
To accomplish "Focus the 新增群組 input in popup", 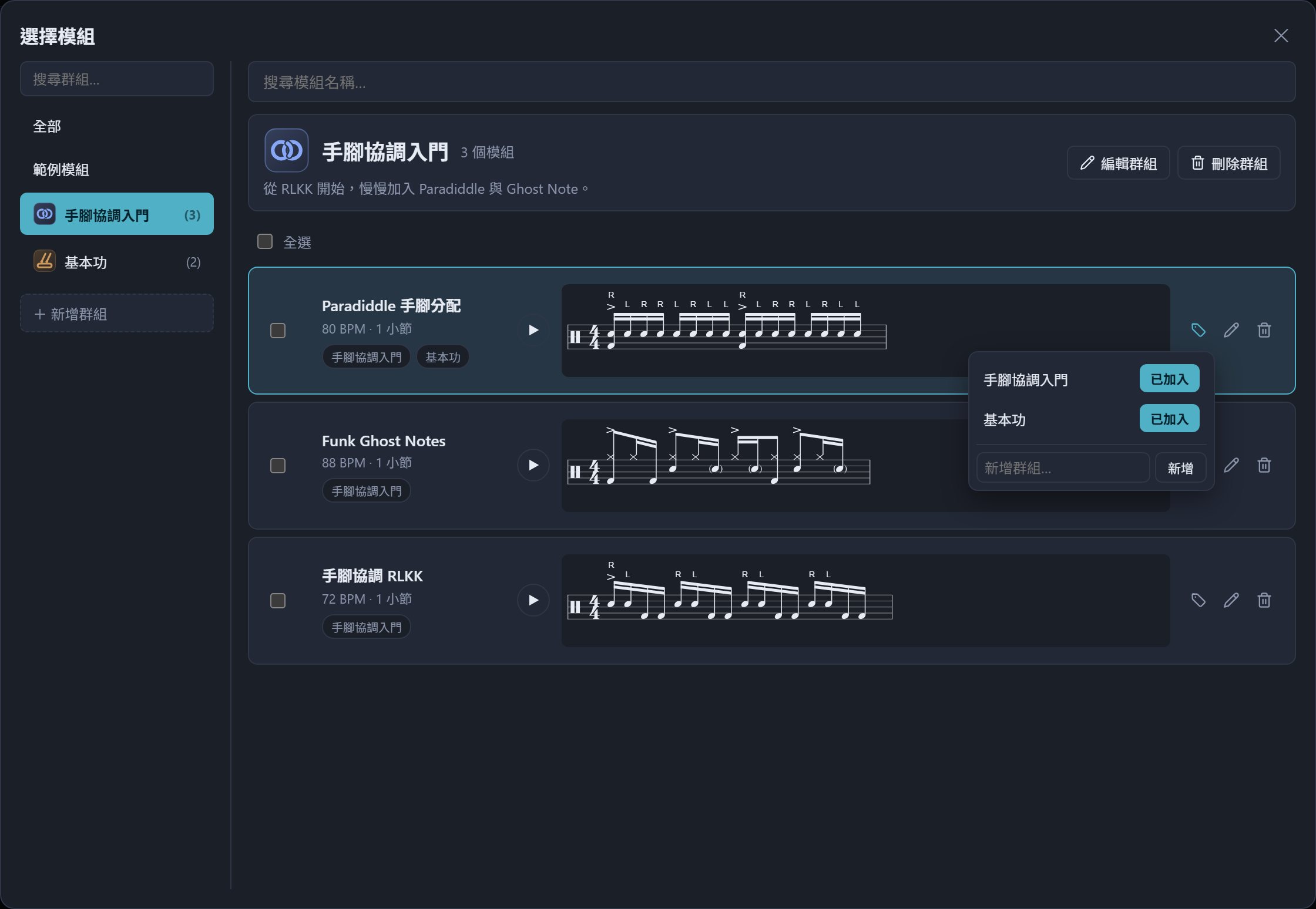I will coord(1063,468).
